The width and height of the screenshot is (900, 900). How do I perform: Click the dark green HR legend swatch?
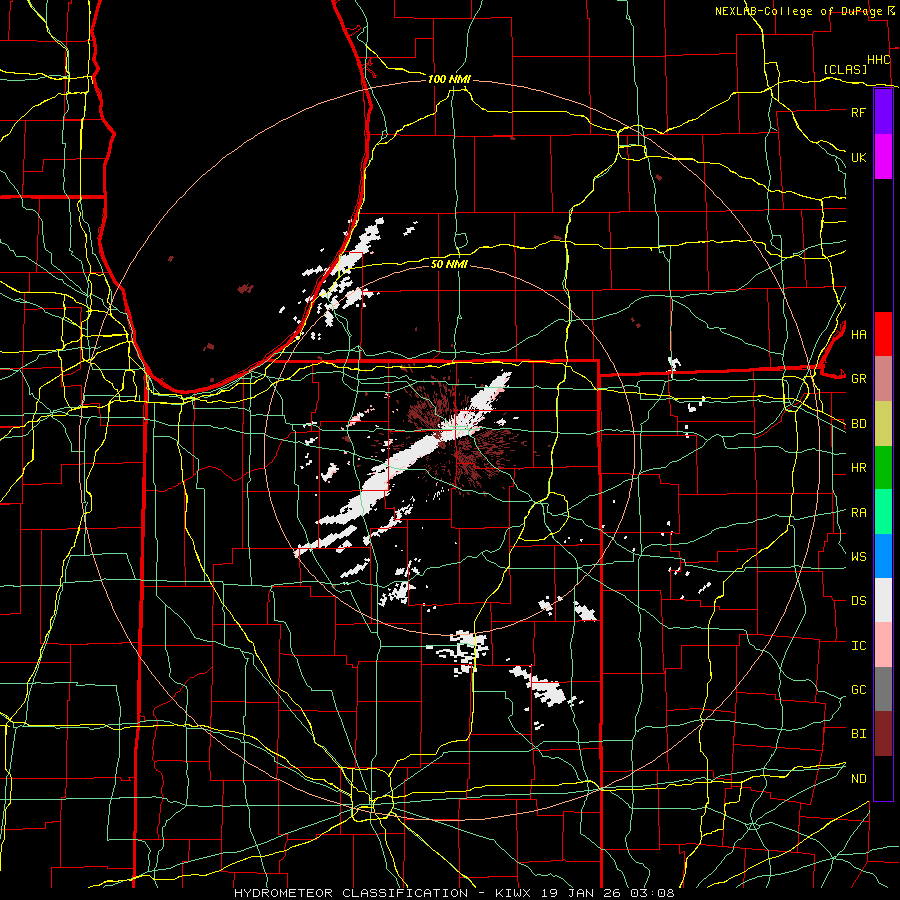tap(883, 468)
